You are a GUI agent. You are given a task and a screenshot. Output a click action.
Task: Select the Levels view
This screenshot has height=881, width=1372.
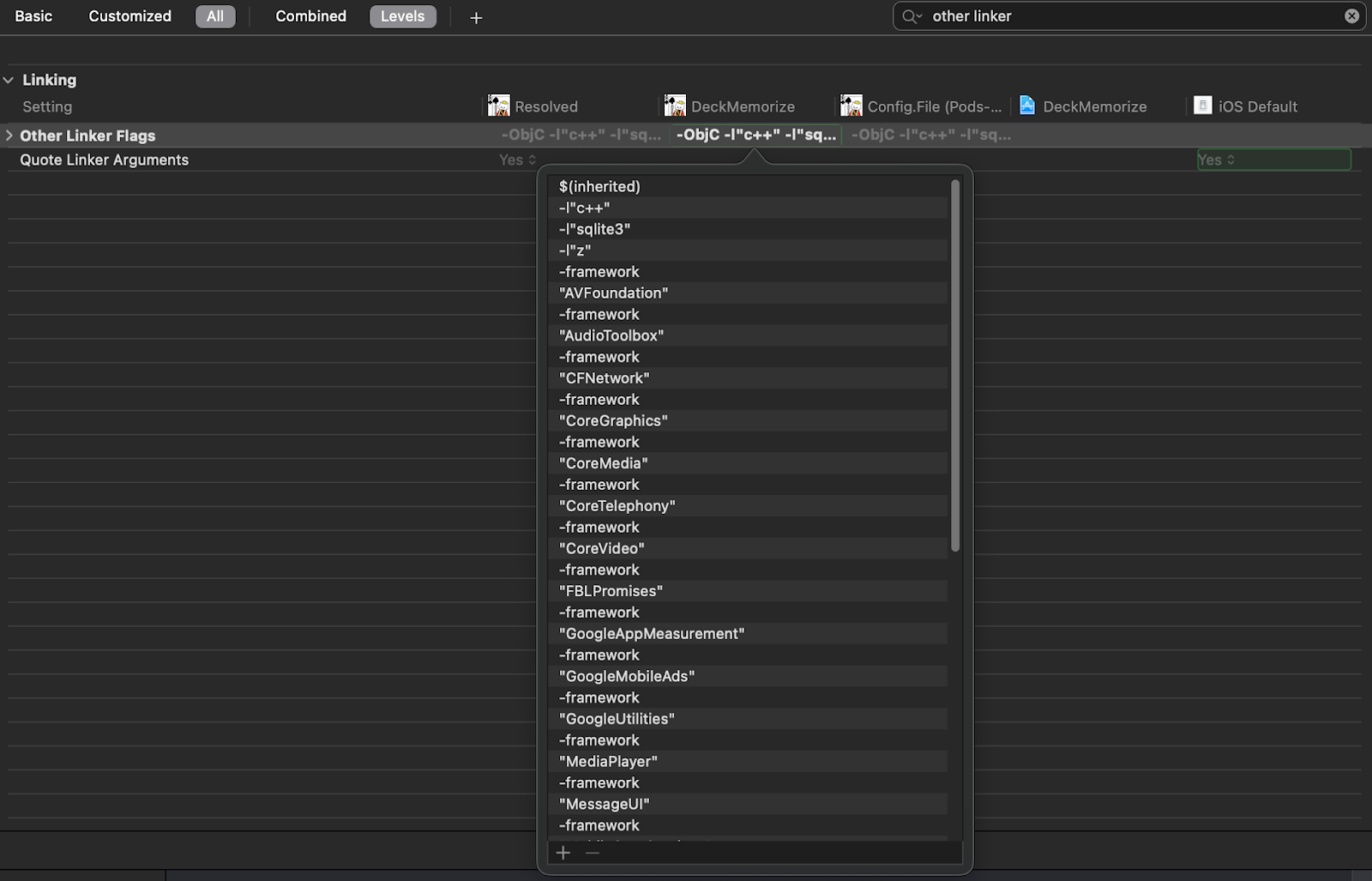pyautogui.click(x=403, y=16)
